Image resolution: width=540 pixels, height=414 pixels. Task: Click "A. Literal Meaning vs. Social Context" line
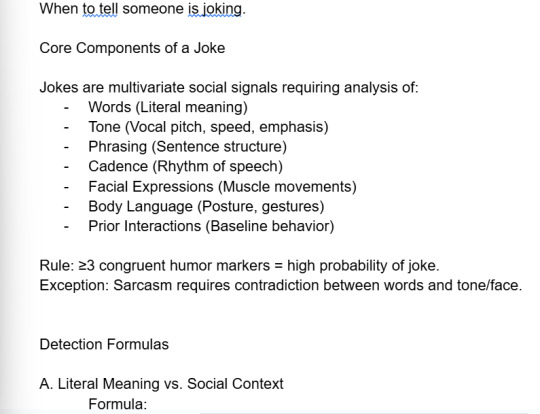pos(162,384)
